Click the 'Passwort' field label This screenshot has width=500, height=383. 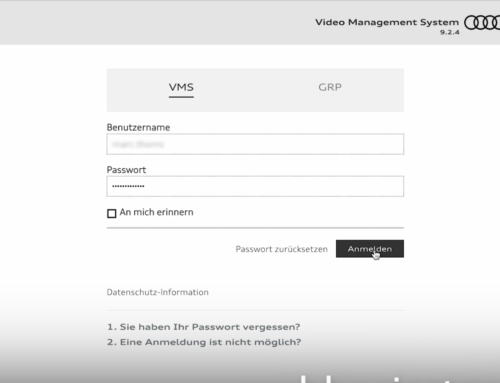click(x=126, y=170)
